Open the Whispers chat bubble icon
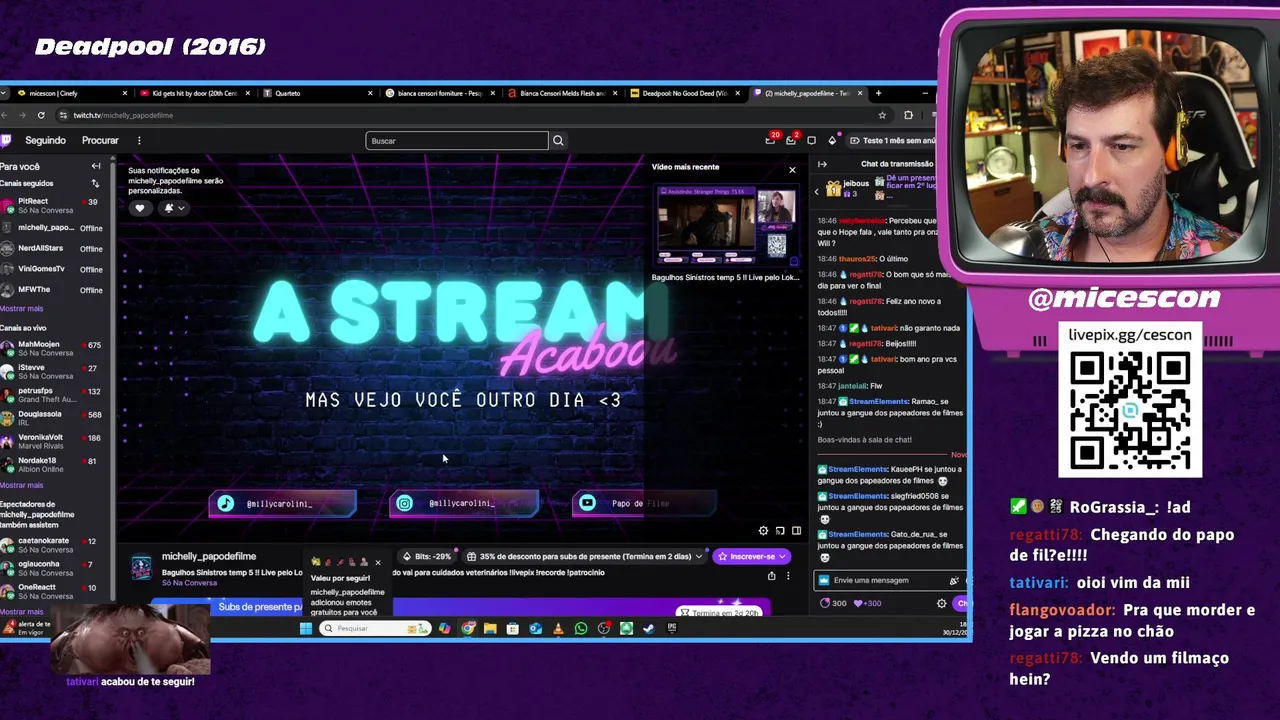1280x720 pixels. (x=811, y=140)
